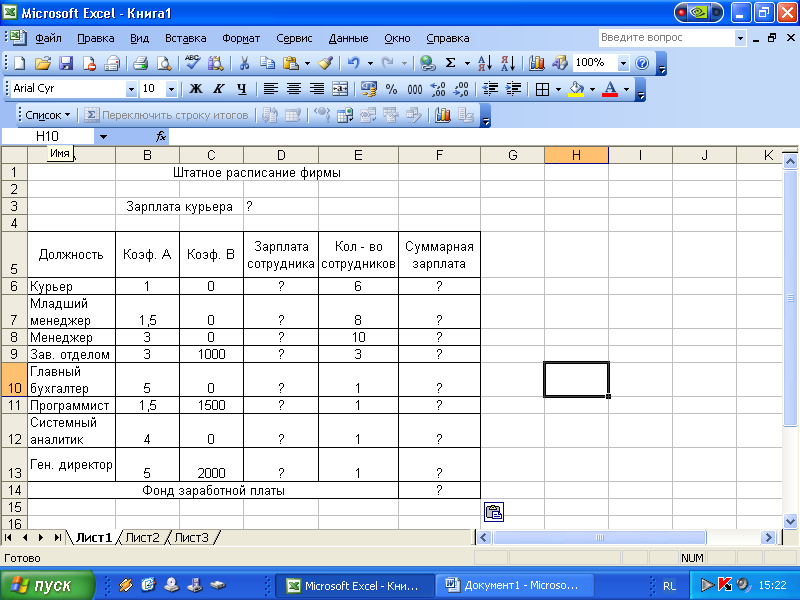
Task: Click Decrease Decimal icon
Action: (461, 89)
